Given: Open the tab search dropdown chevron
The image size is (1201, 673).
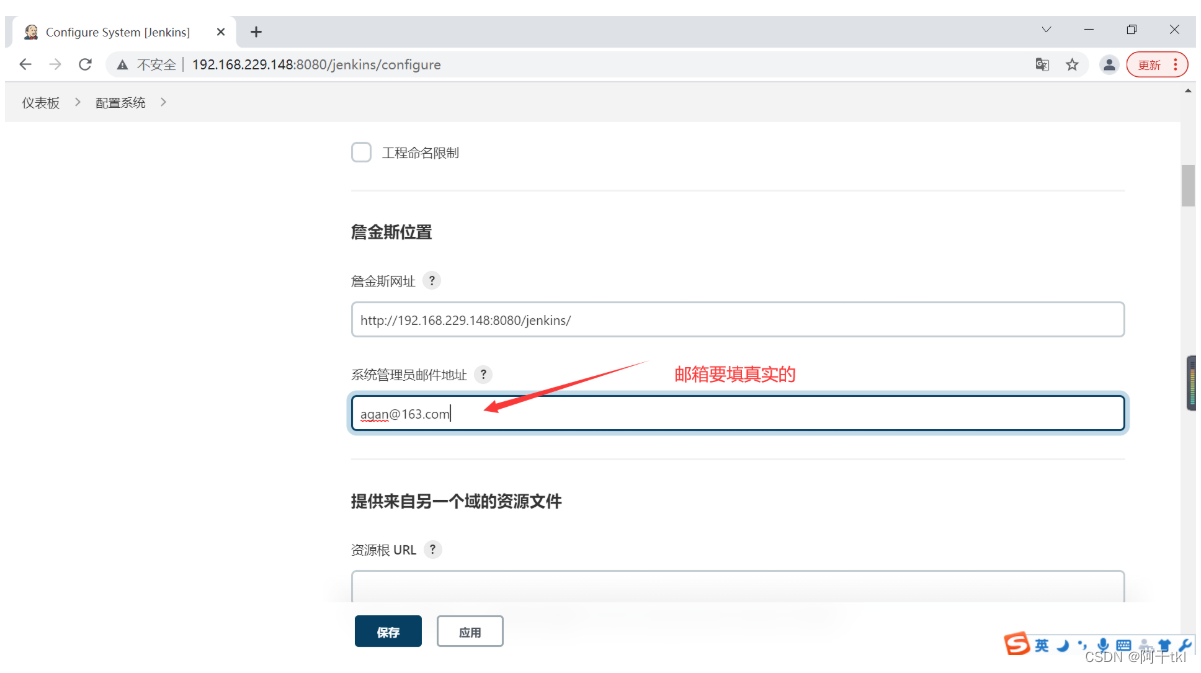Looking at the screenshot, I should point(1046,29).
